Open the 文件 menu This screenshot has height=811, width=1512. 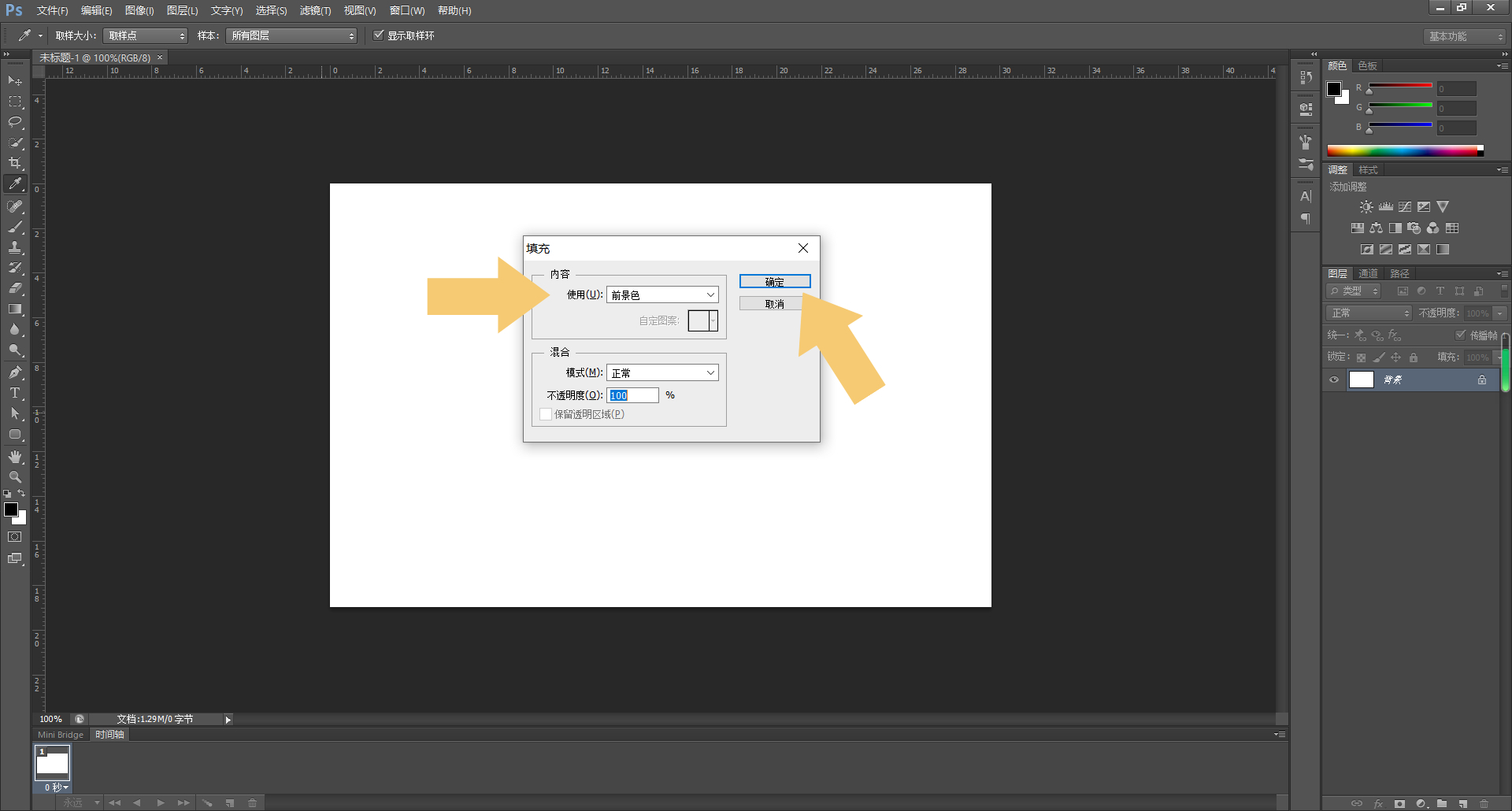point(52,10)
